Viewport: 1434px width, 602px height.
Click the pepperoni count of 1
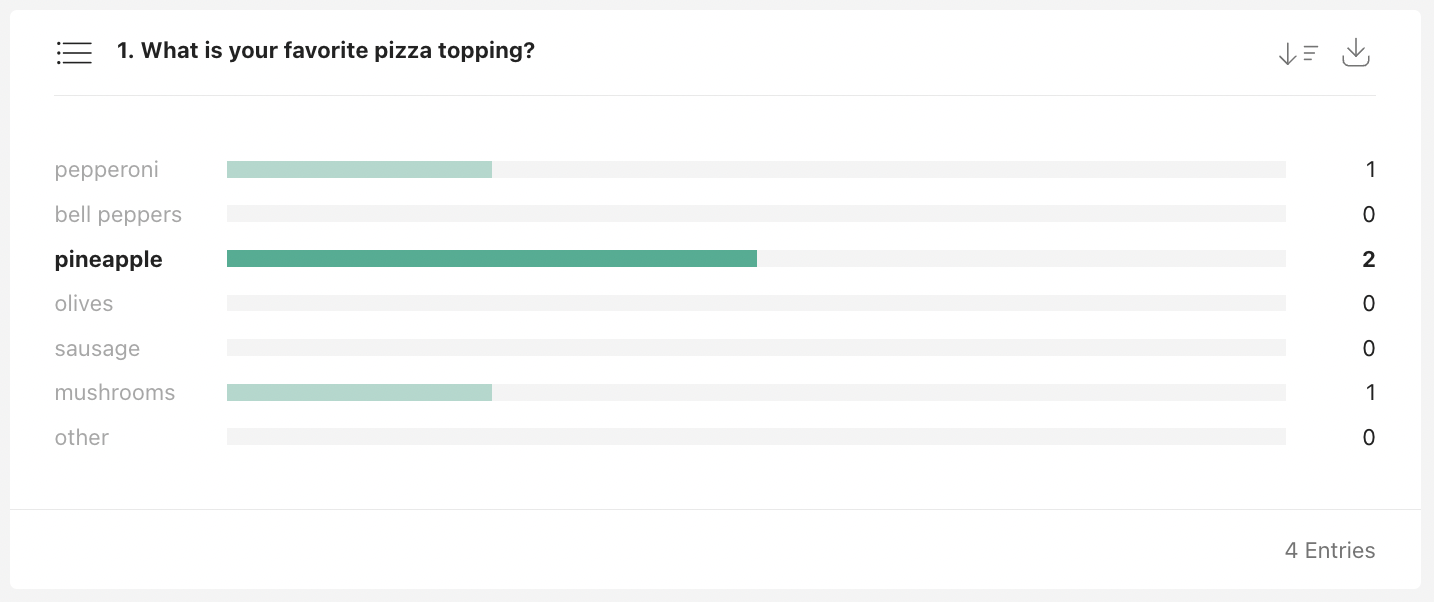(x=1370, y=170)
